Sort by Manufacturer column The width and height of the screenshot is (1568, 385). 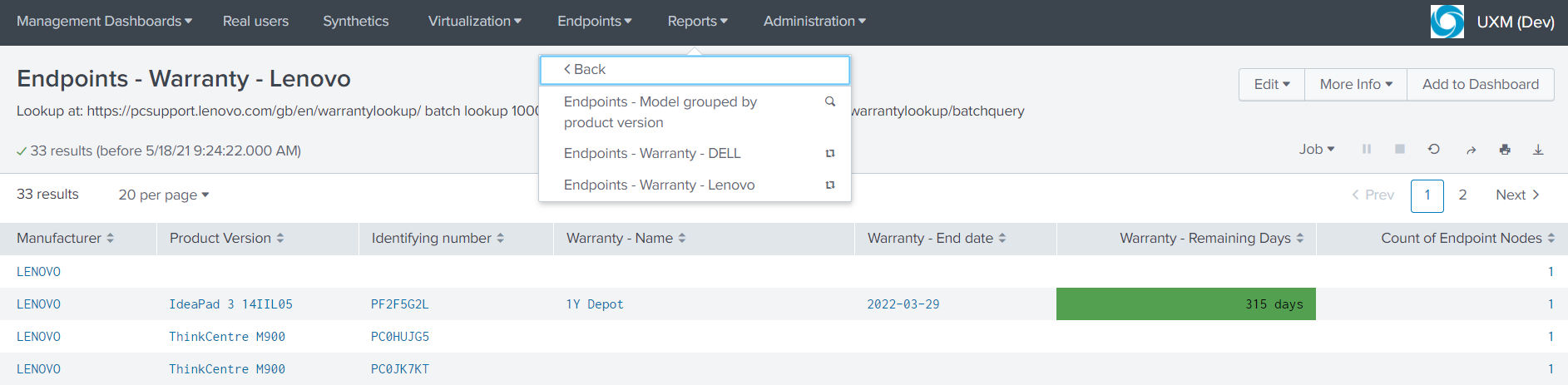pyautogui.click(x=65, y=238)
